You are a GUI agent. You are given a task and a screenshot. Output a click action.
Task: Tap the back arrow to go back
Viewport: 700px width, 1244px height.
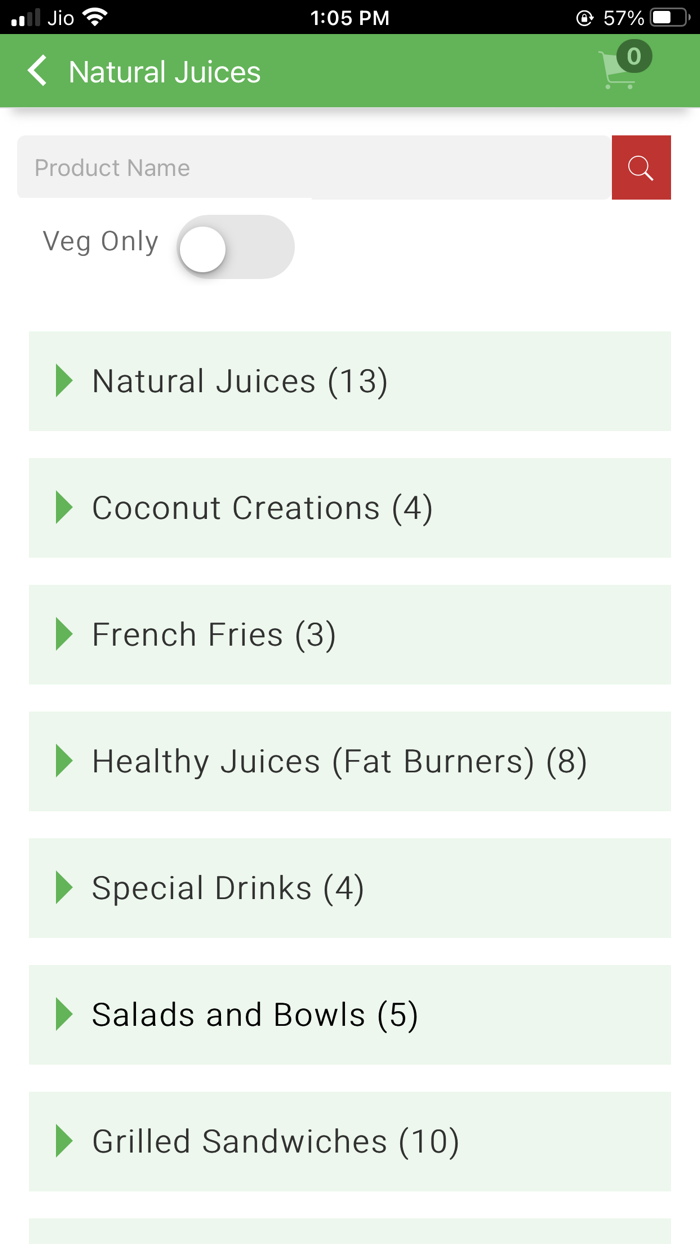pos(36,71)
